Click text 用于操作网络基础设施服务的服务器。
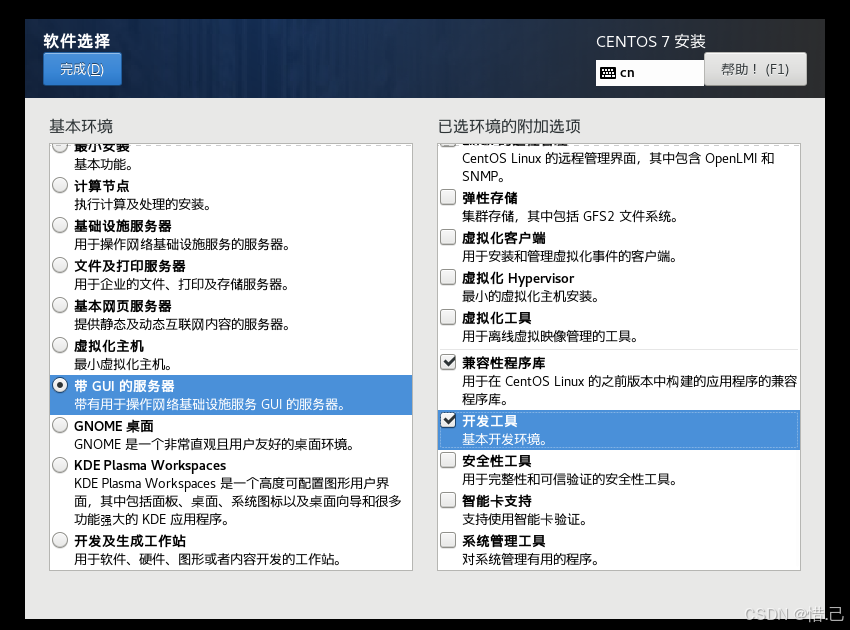 click(182, 245)
